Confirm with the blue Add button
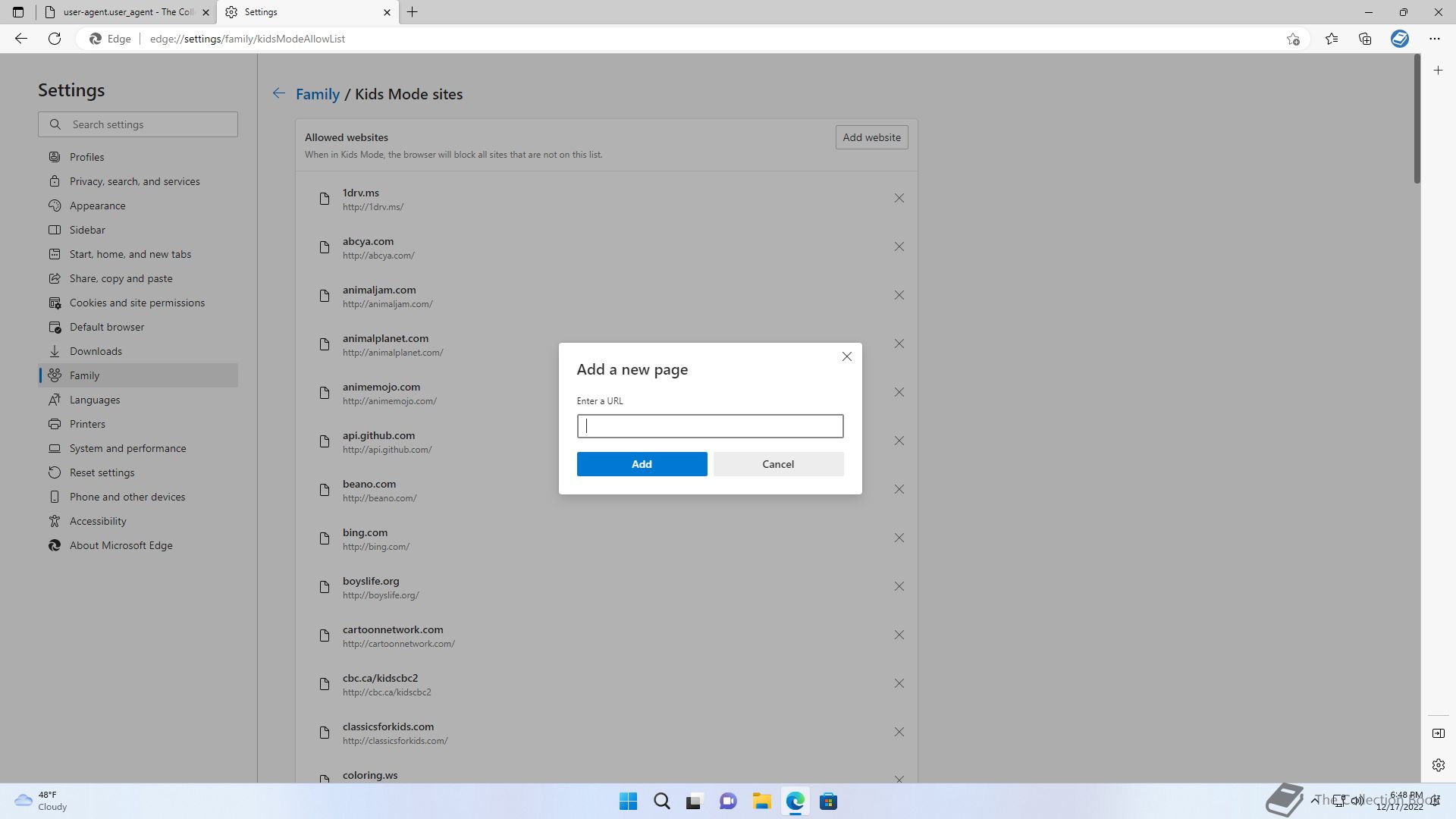 tap(642, 464)
